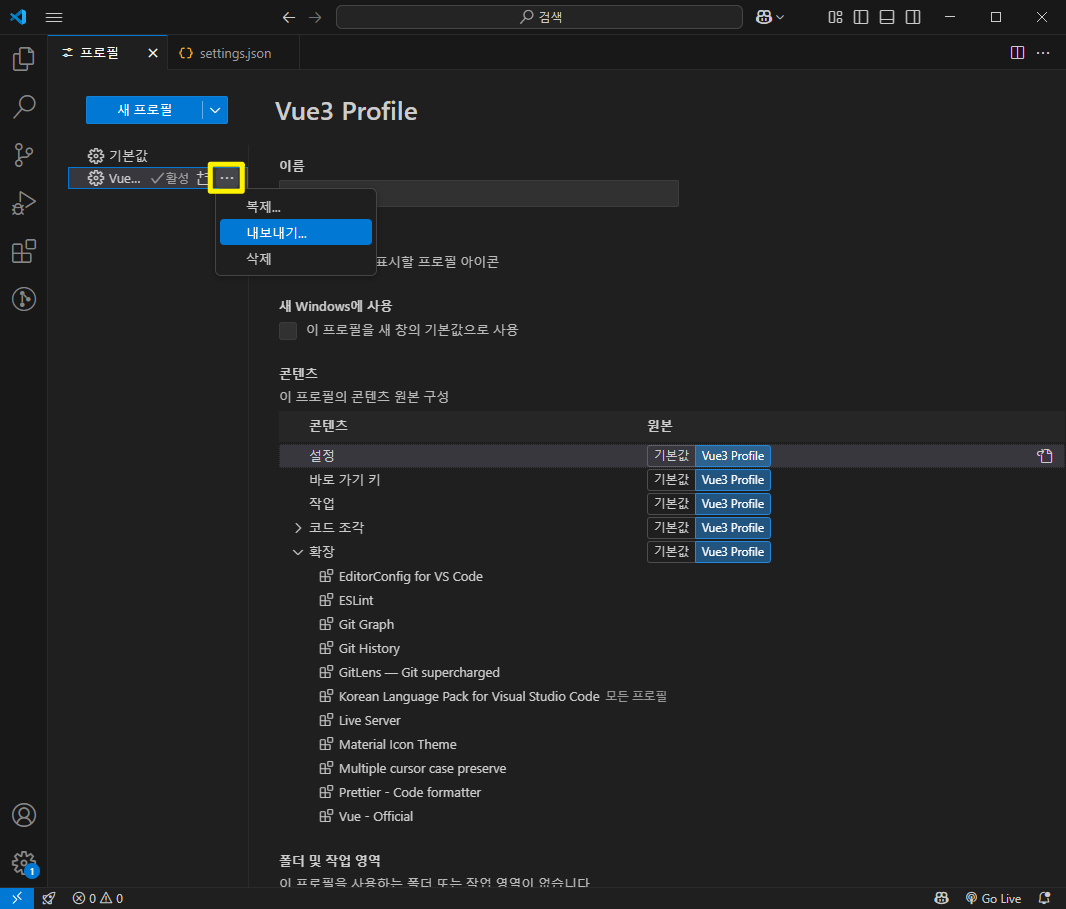1066x909 pixels.
Task: Click the rocket icon in status bar
Action: (49, 898)
